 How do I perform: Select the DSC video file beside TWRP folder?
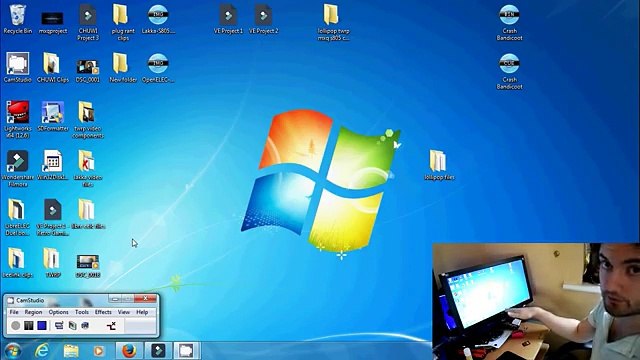pyautogui.click(x=88, y=265)
